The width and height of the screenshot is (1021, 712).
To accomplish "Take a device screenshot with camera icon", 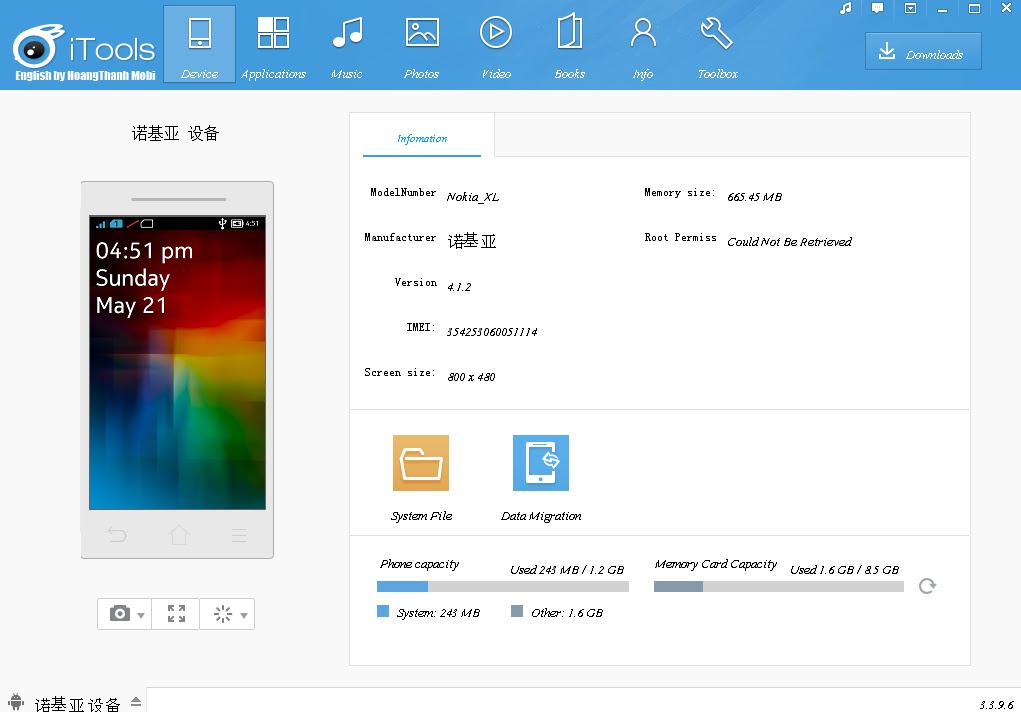I will (120, 614).
